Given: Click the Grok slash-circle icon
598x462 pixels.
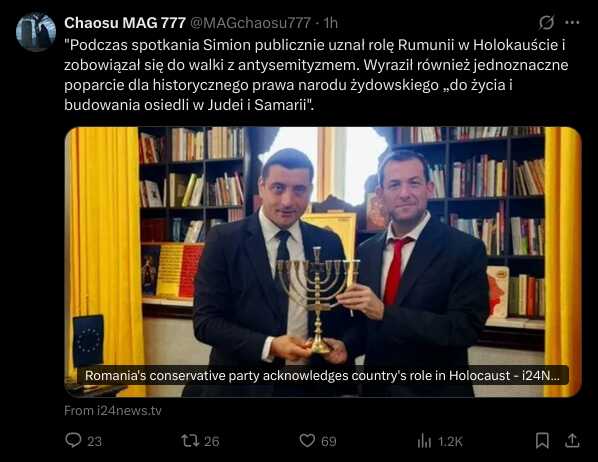Looking at the screenshot, I should click(x=546, y=23).
